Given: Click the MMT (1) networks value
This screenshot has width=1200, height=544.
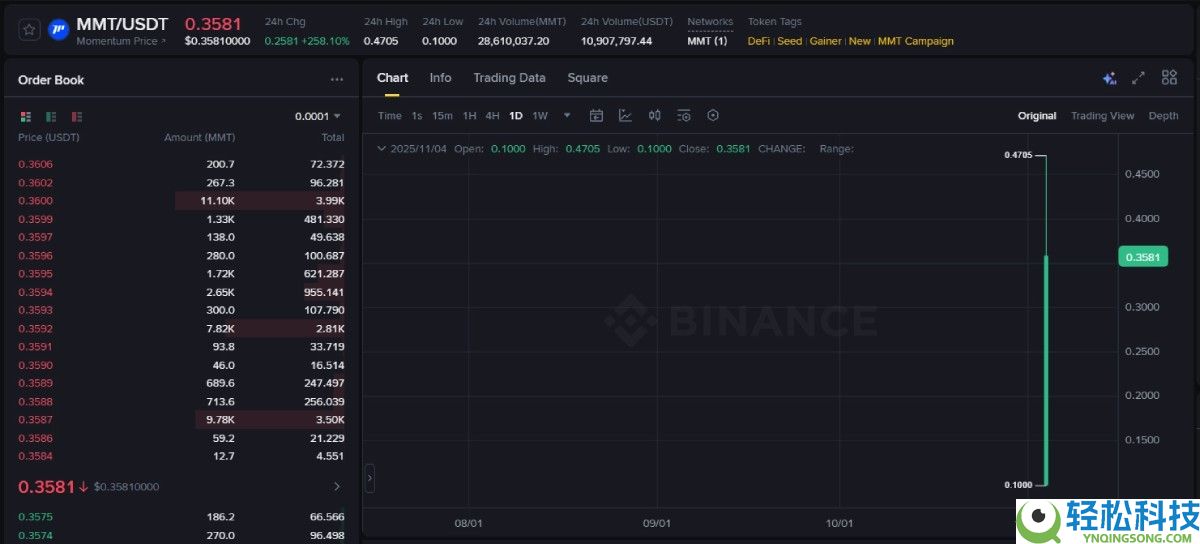Looking at the screenshot, I should point(707,41).
